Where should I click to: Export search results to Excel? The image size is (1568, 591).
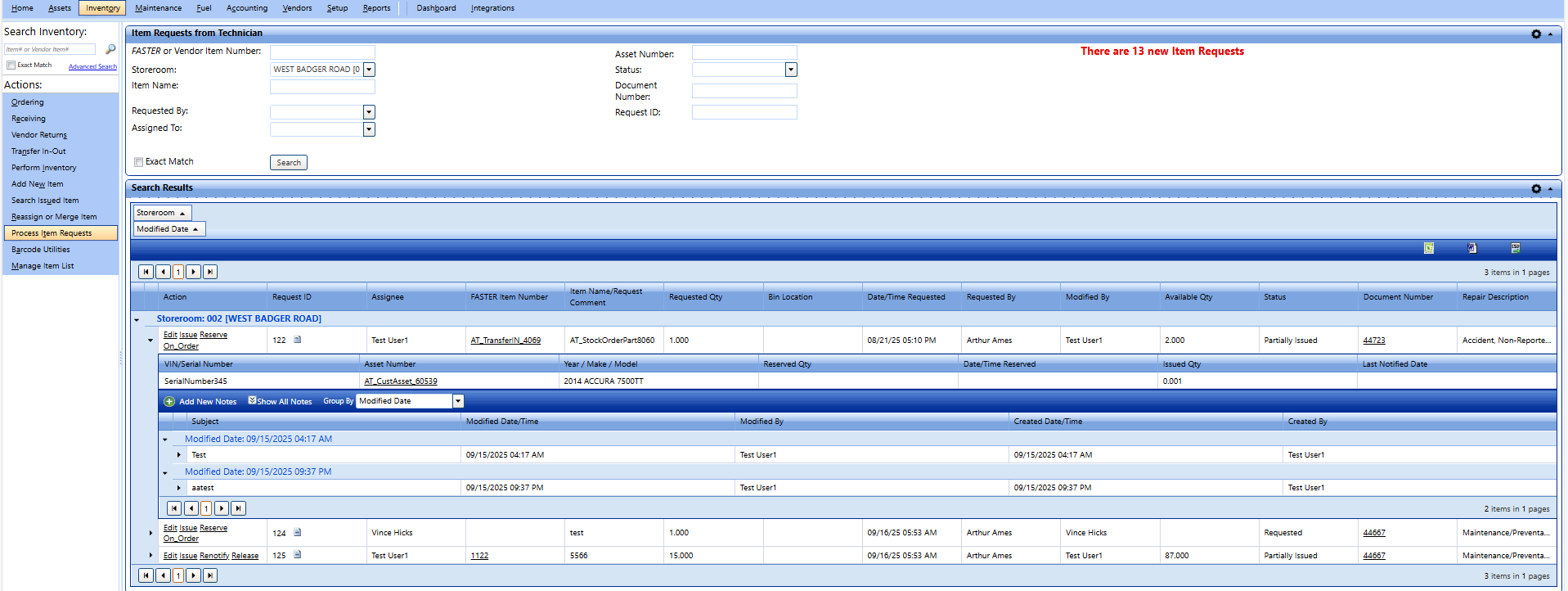coord(1428,249)
